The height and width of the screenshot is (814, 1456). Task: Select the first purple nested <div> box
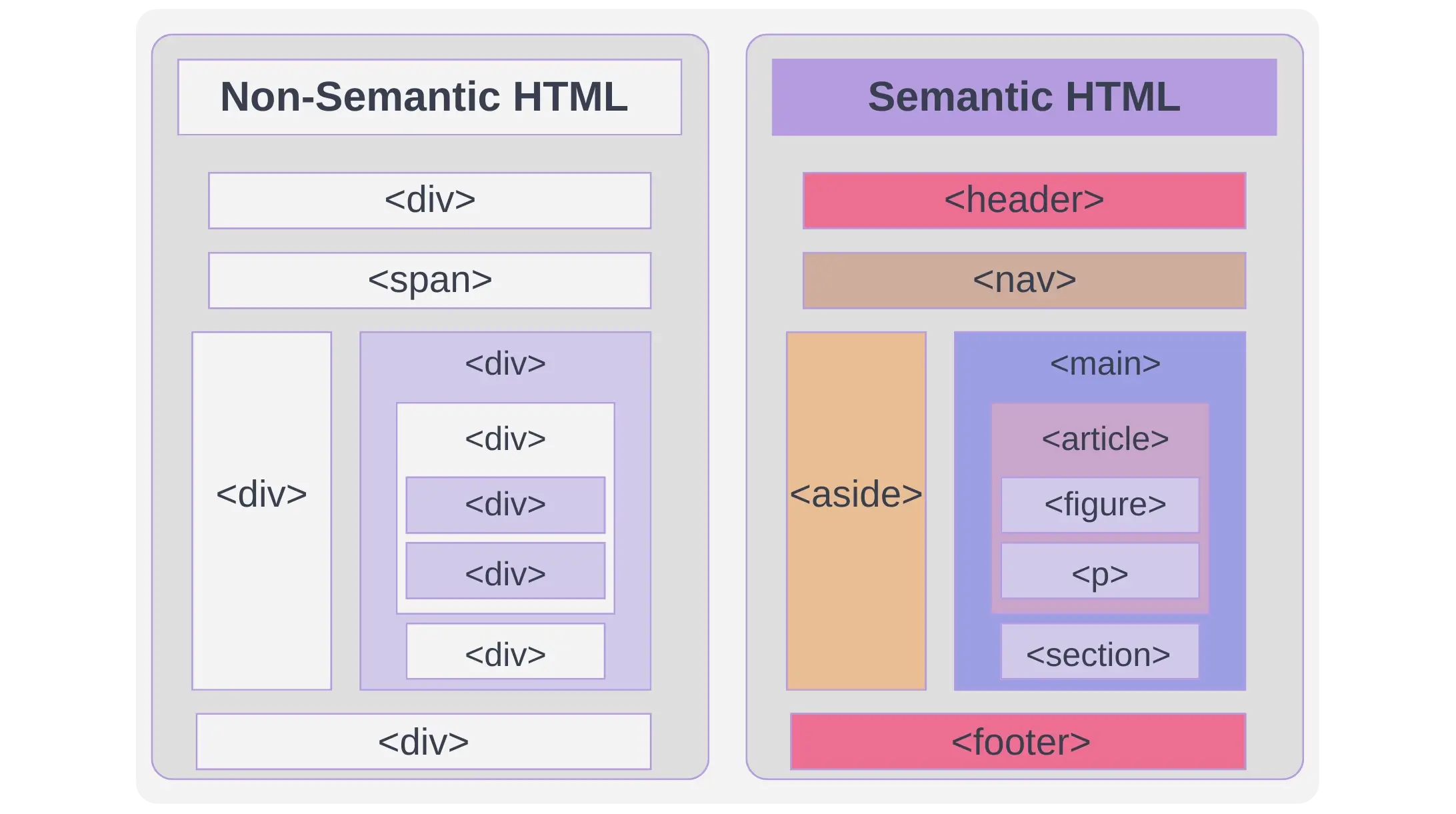tap(505, 505)
